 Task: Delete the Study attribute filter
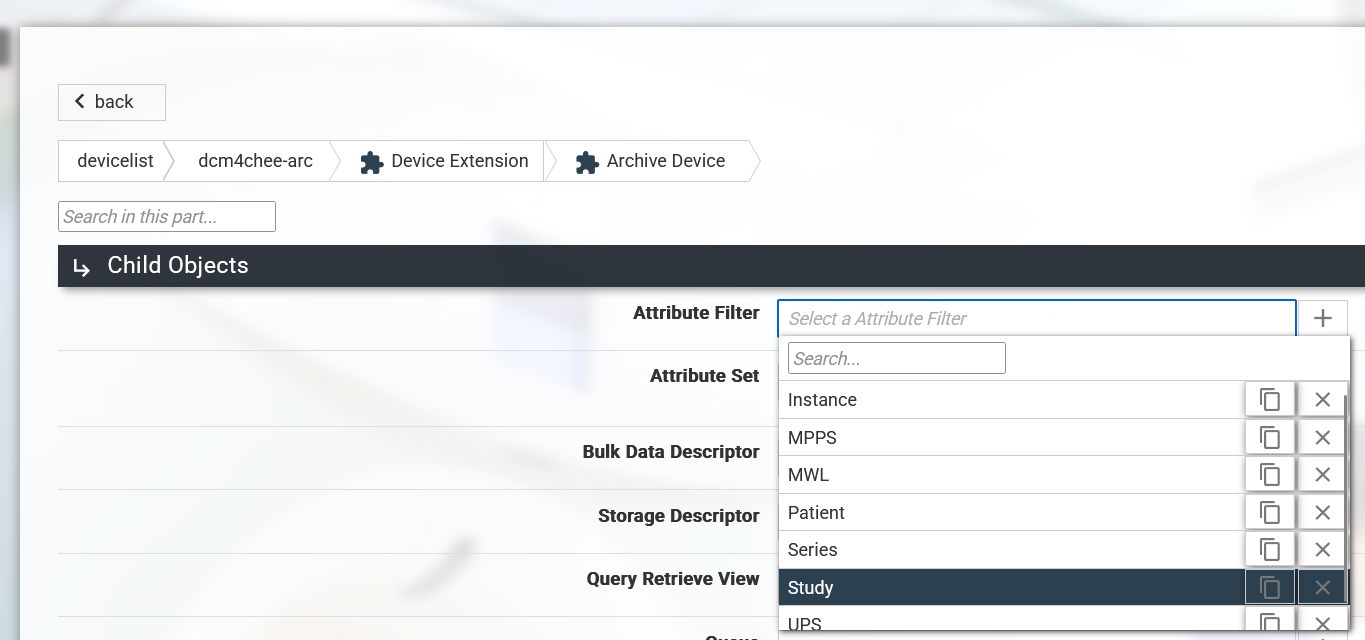coord(1322,588)
